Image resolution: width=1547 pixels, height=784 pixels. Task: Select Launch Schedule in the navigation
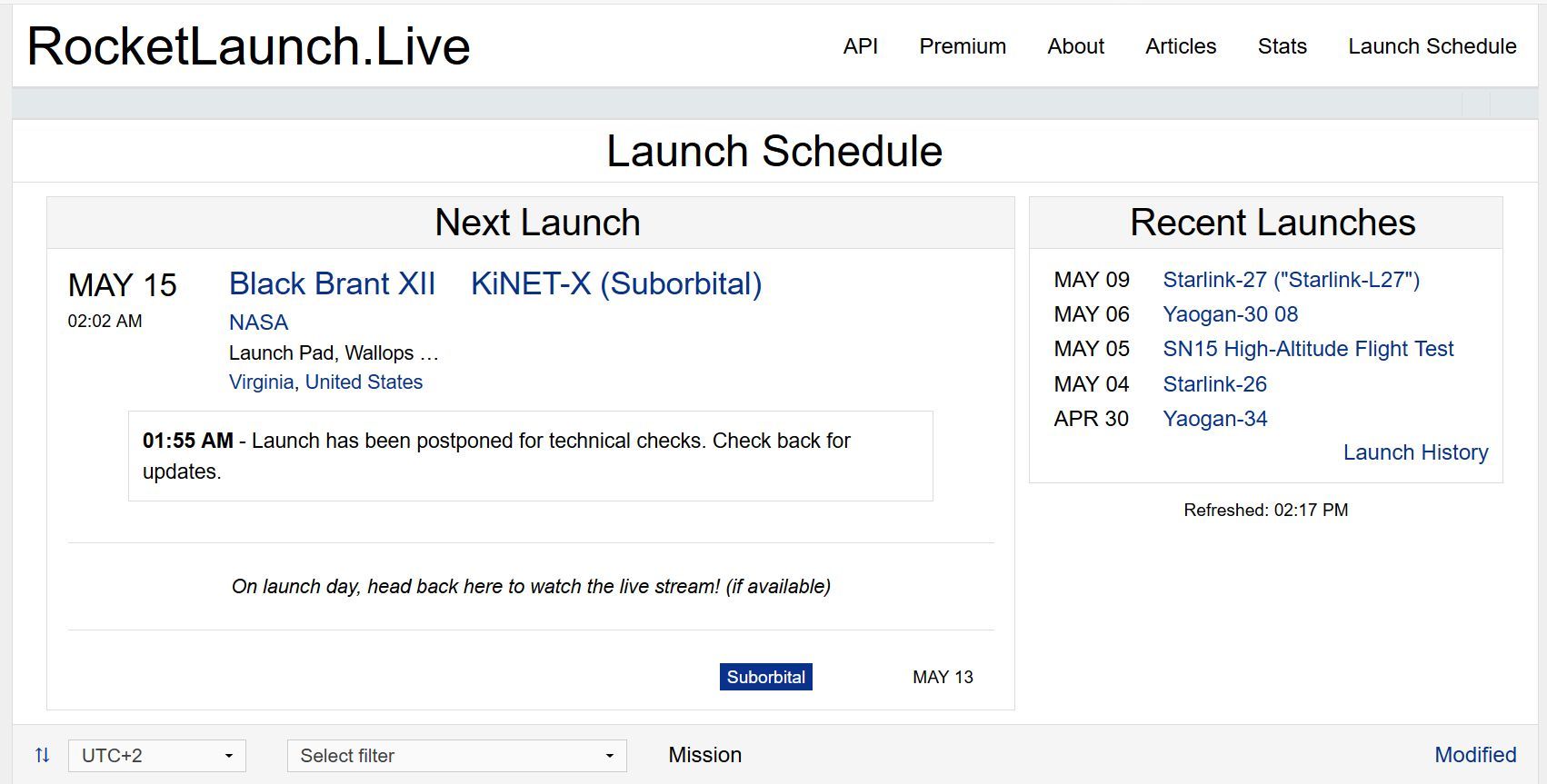click(x=1432, y=46)
